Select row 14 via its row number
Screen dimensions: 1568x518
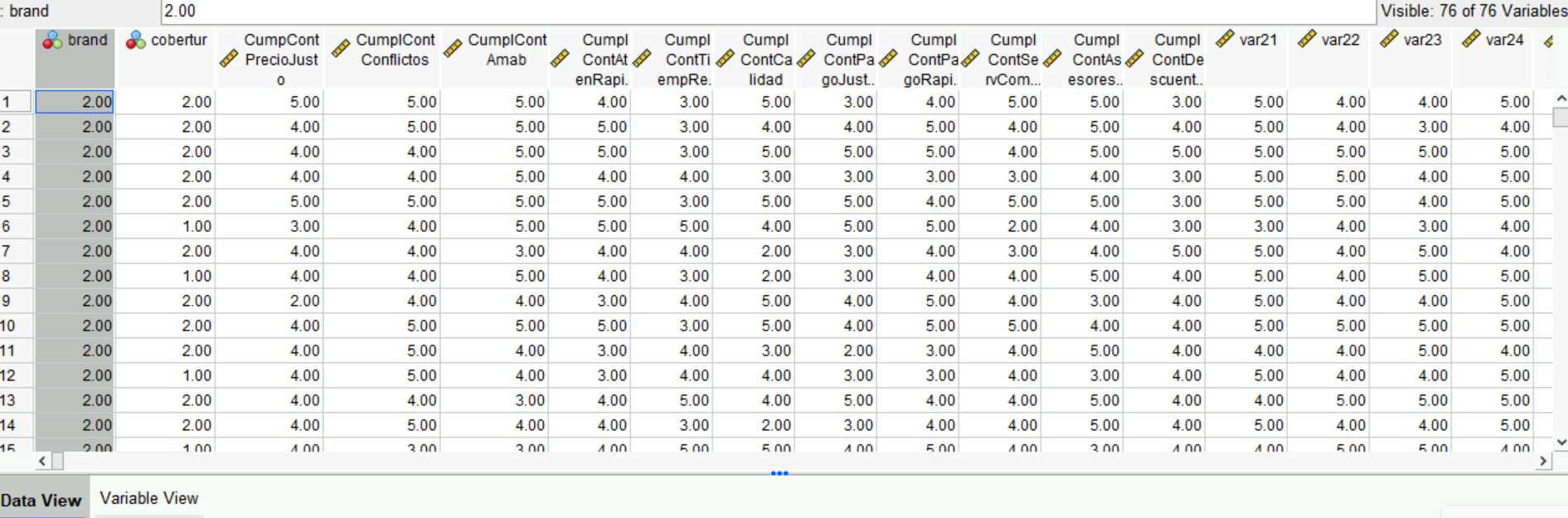click(17, 425)
